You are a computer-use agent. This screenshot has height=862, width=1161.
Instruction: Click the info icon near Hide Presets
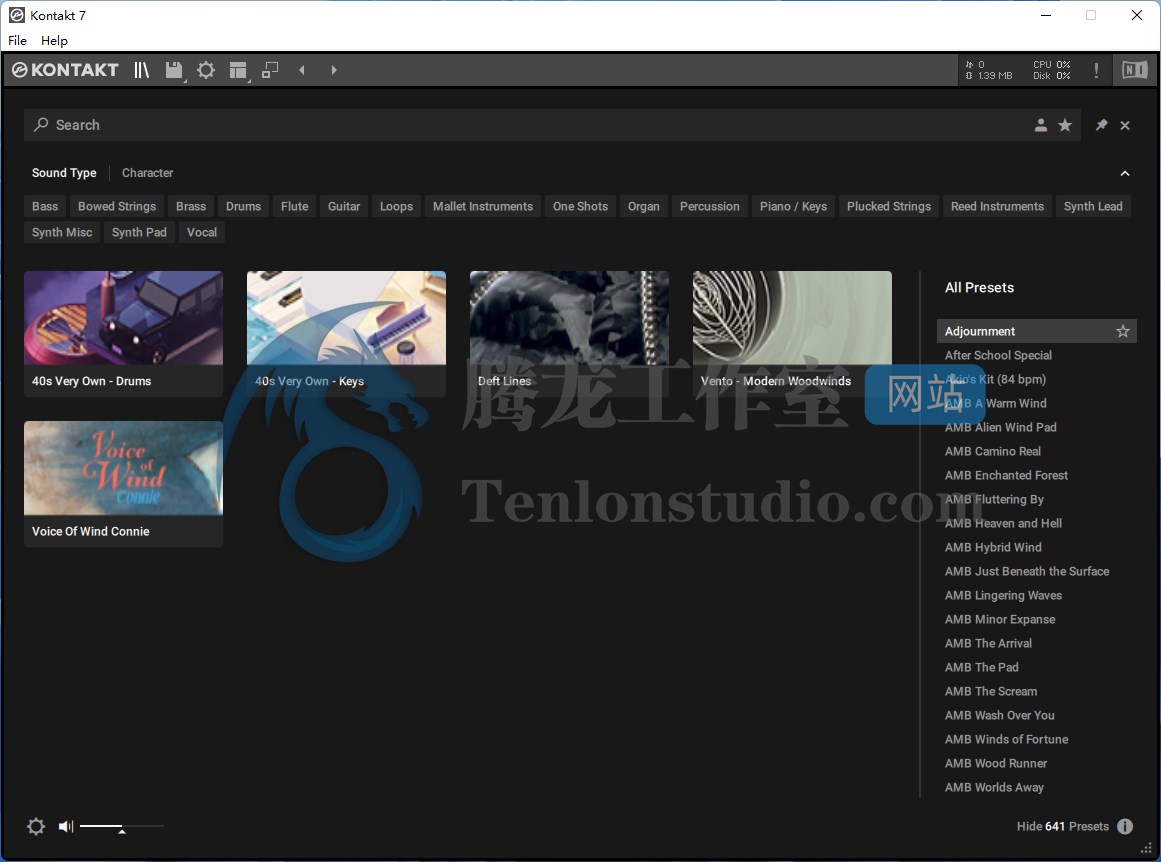(x=1125, y=826)
